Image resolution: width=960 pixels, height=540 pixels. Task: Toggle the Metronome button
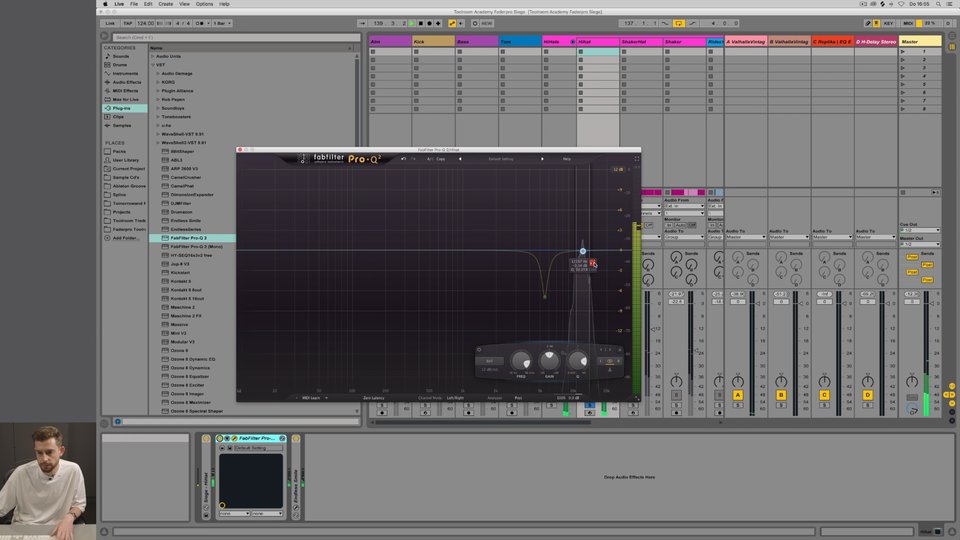[200, 23]
